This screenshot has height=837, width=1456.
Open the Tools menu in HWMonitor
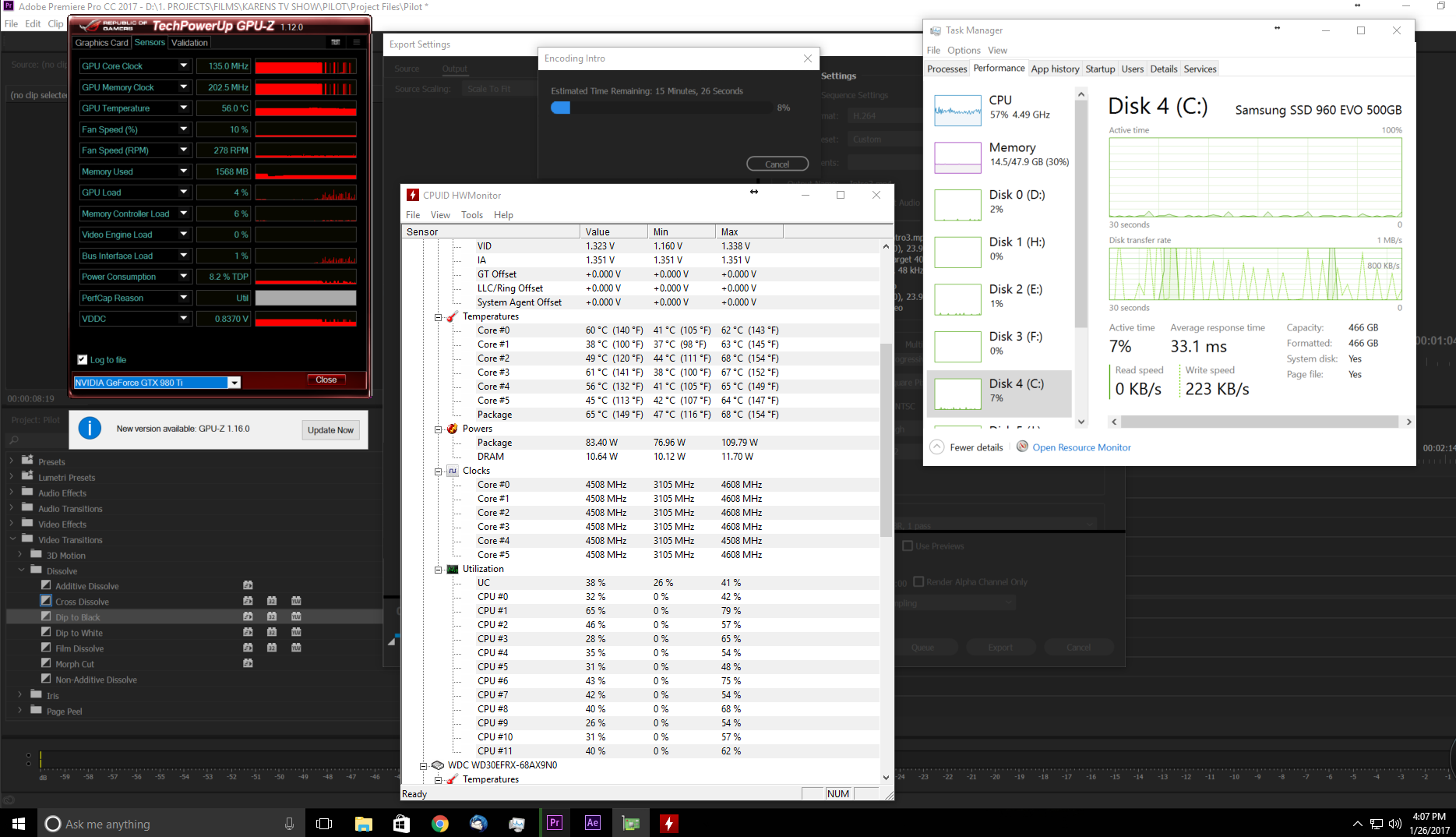[x=472, y=214]
